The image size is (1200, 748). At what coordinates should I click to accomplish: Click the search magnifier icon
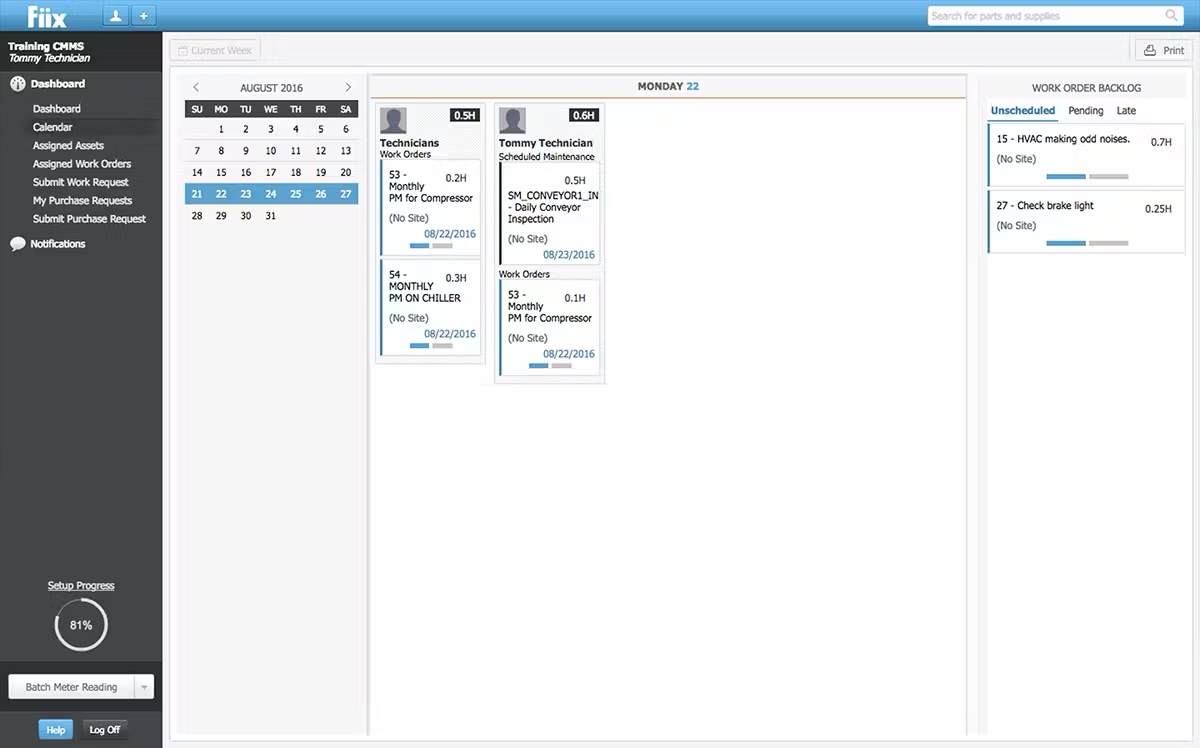pyautogui.click(x=1171, y=15)
